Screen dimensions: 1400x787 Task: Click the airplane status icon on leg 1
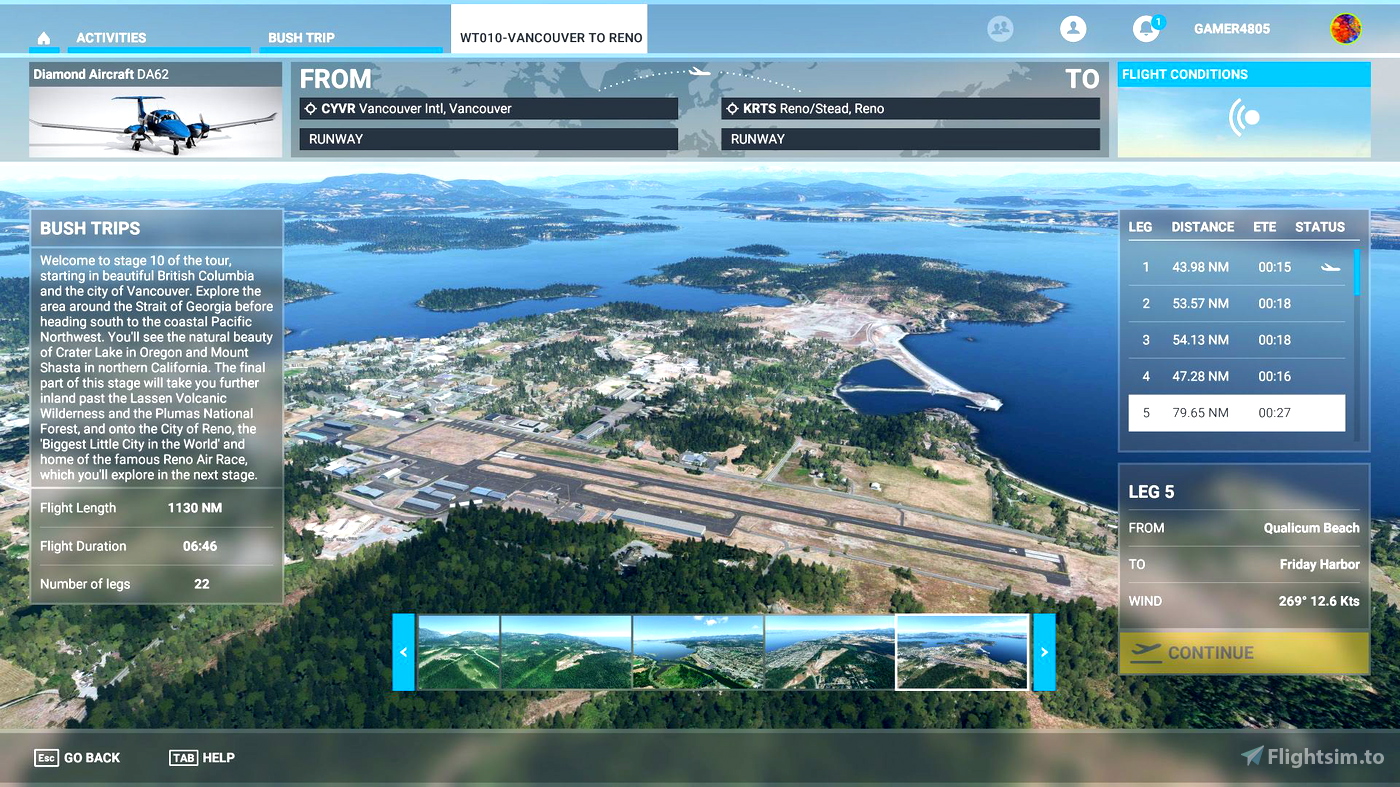pyautogui.click(x=1330, y=267)
